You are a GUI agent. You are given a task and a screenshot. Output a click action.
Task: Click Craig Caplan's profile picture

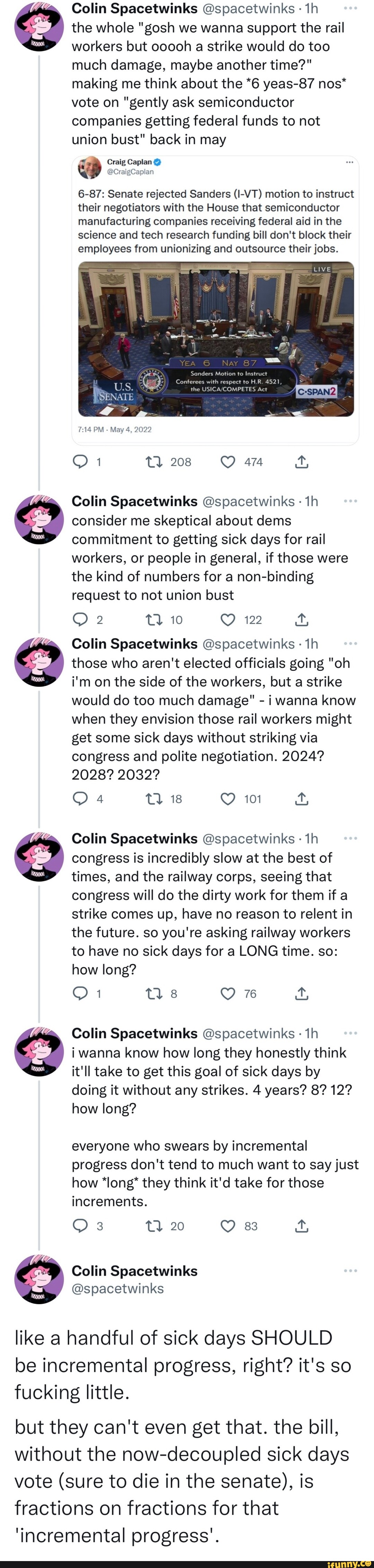point(90,167)
